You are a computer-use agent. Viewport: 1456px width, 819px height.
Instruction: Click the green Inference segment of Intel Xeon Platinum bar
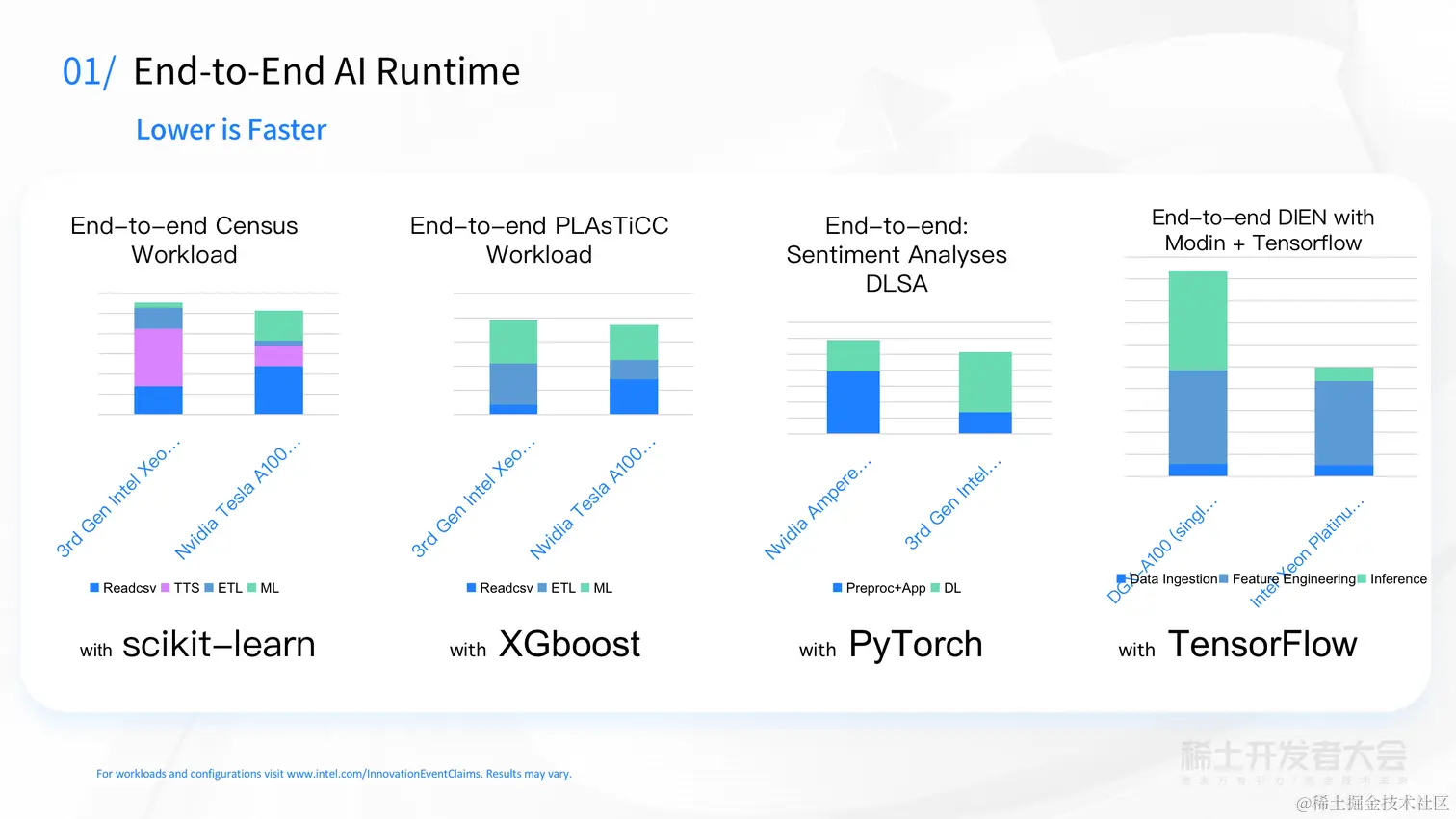coord(1344,374)
